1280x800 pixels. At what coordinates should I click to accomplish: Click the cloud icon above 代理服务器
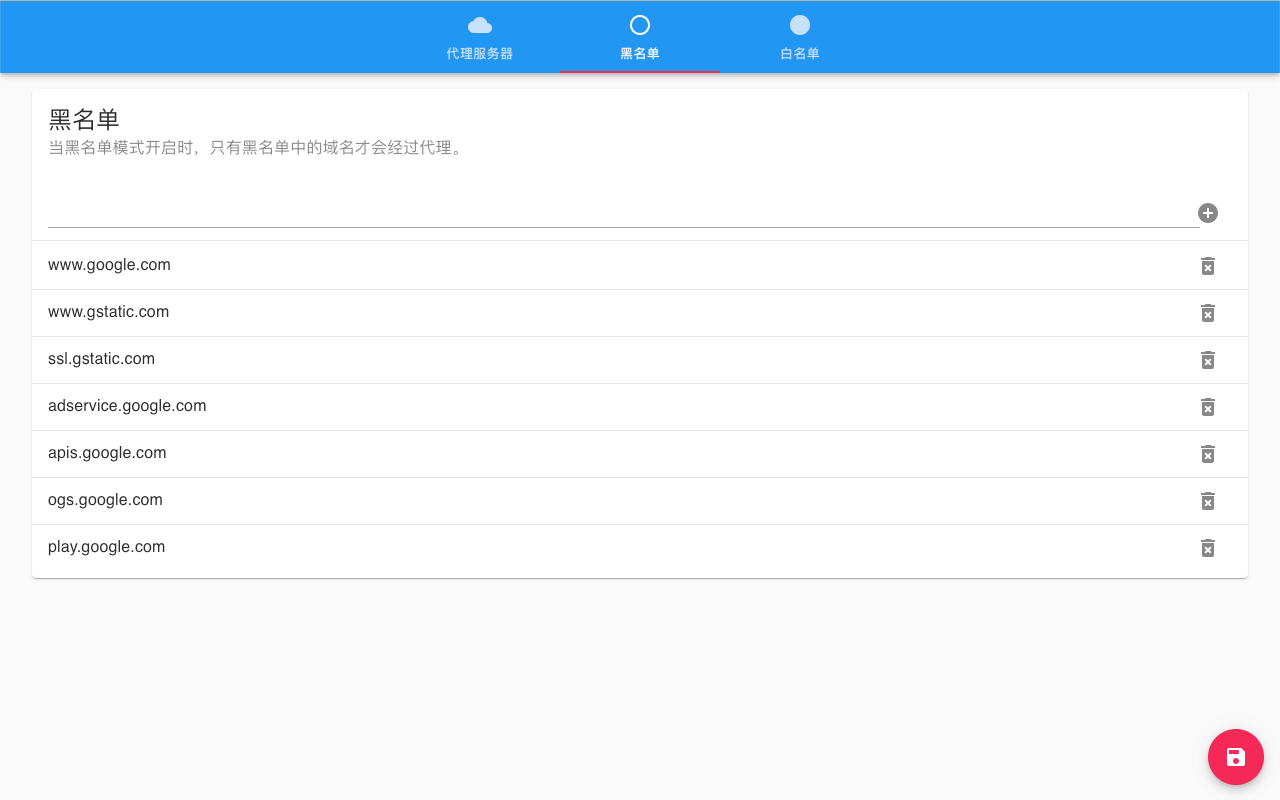pyautogui.click(x=479, y=25)
